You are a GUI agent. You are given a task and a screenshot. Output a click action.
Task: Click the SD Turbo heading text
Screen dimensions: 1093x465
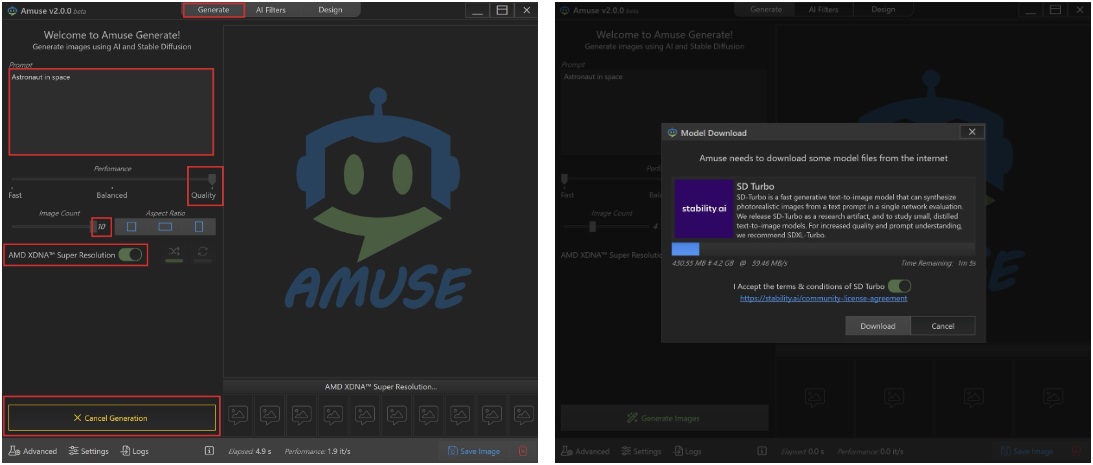pos(756,186)
